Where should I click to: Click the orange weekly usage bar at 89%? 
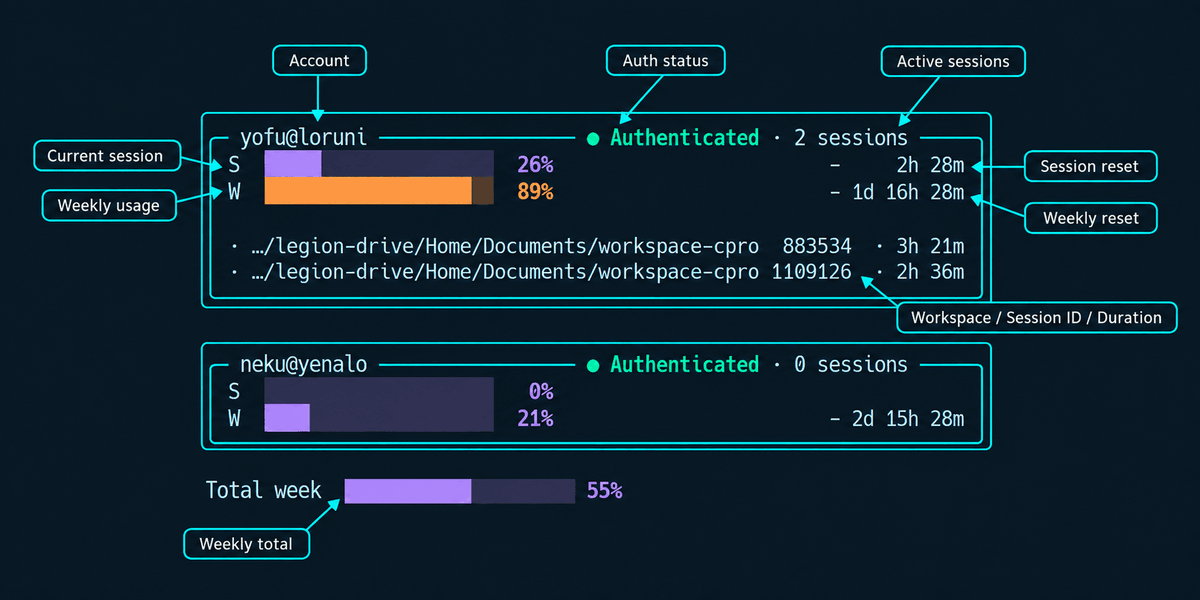[x=379, y=191]
